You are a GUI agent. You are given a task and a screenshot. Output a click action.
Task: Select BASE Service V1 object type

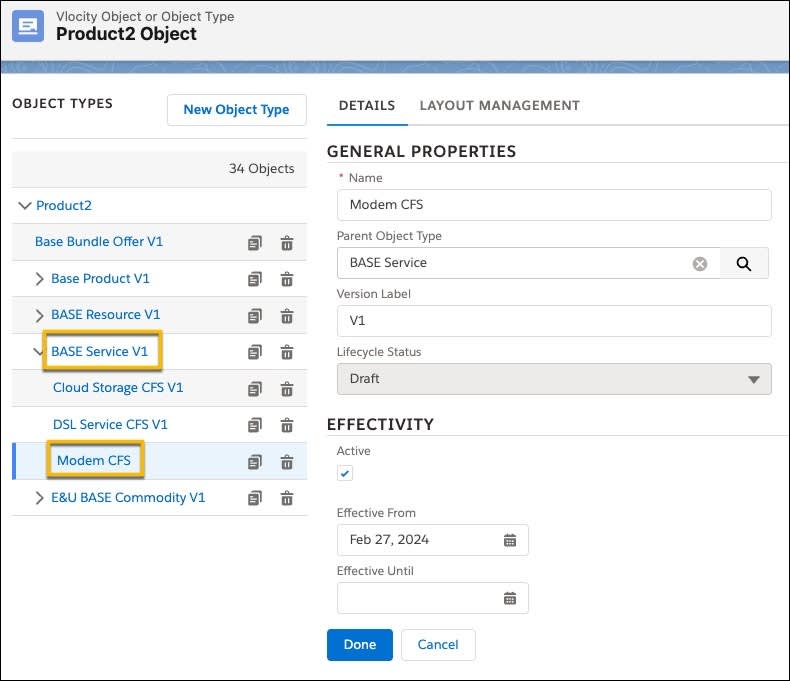[99, 352]
